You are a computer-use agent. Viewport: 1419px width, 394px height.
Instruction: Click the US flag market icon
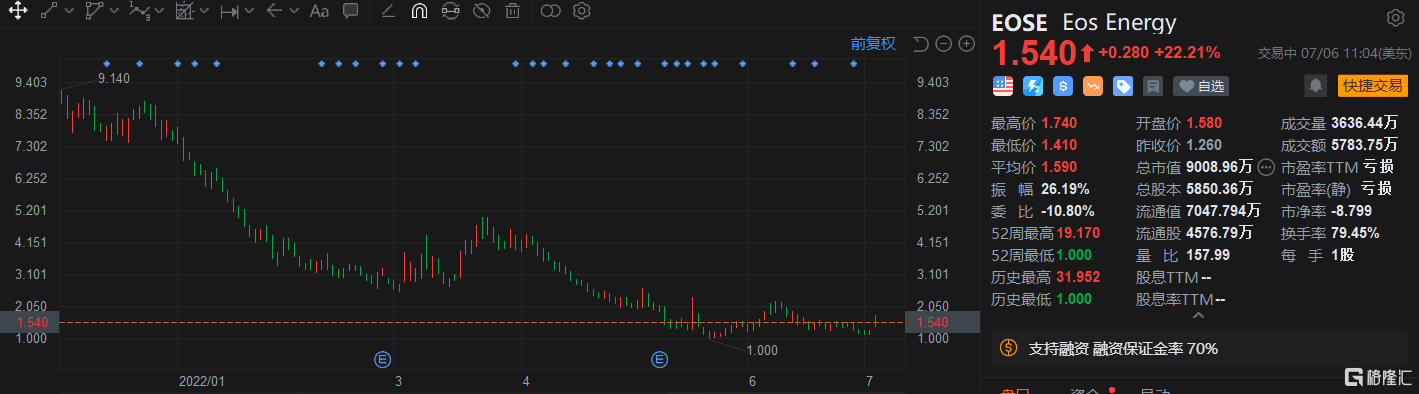[x=1003, y=86]
